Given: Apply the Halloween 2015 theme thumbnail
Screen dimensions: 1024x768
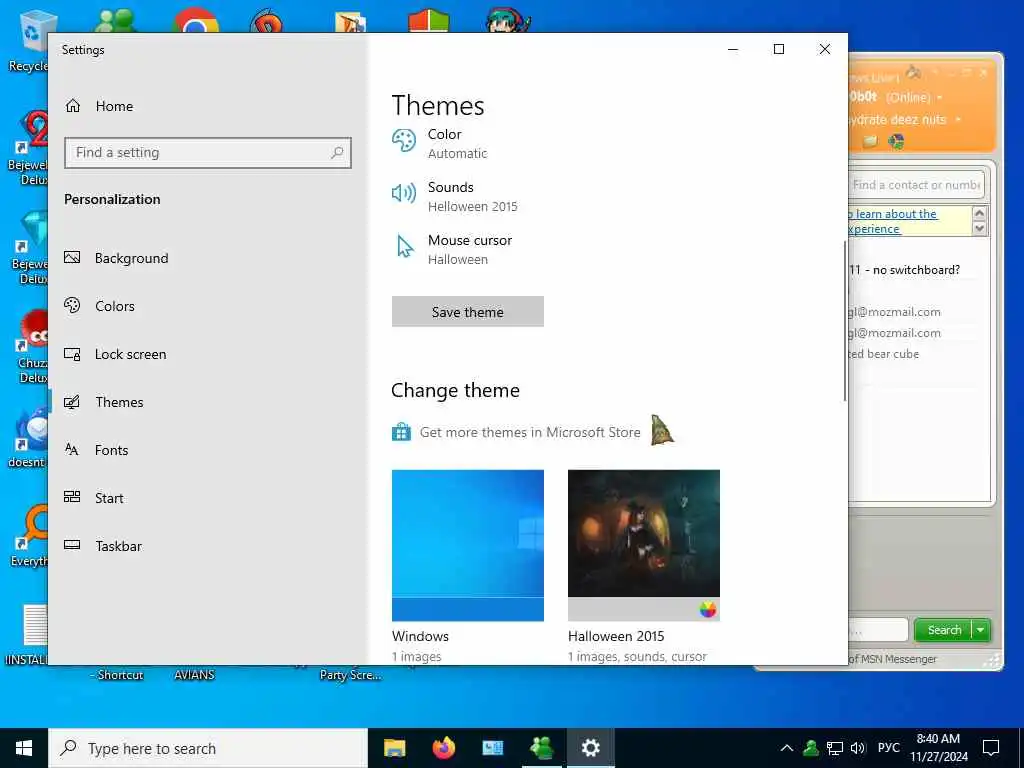Looking at the screenshot, I should click(644, 545).
